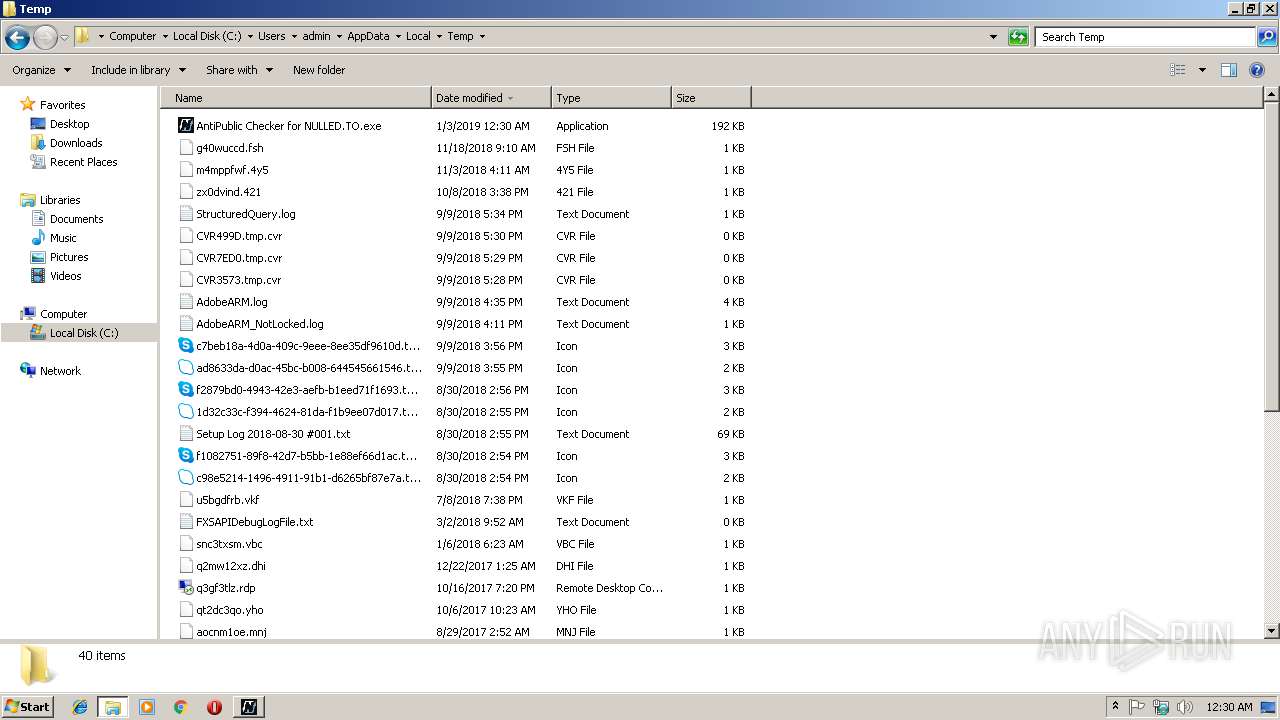
Task: Open Include in library menu
Action: [138, 70]
